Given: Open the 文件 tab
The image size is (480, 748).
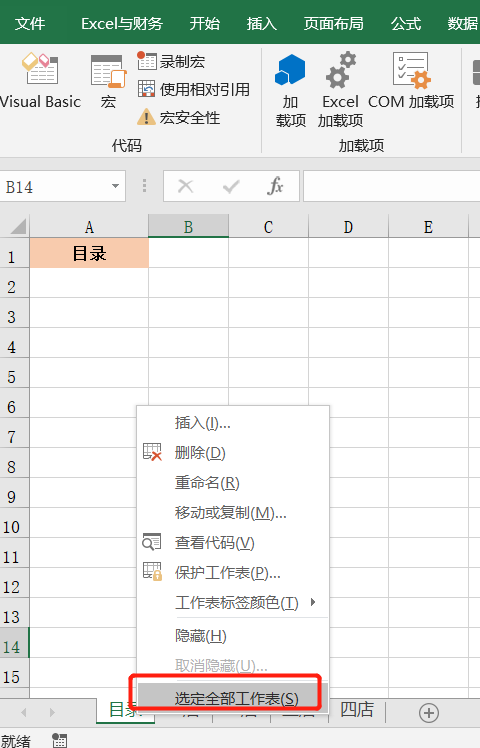Looking at the screenshot, I should (x=30, y=23).
